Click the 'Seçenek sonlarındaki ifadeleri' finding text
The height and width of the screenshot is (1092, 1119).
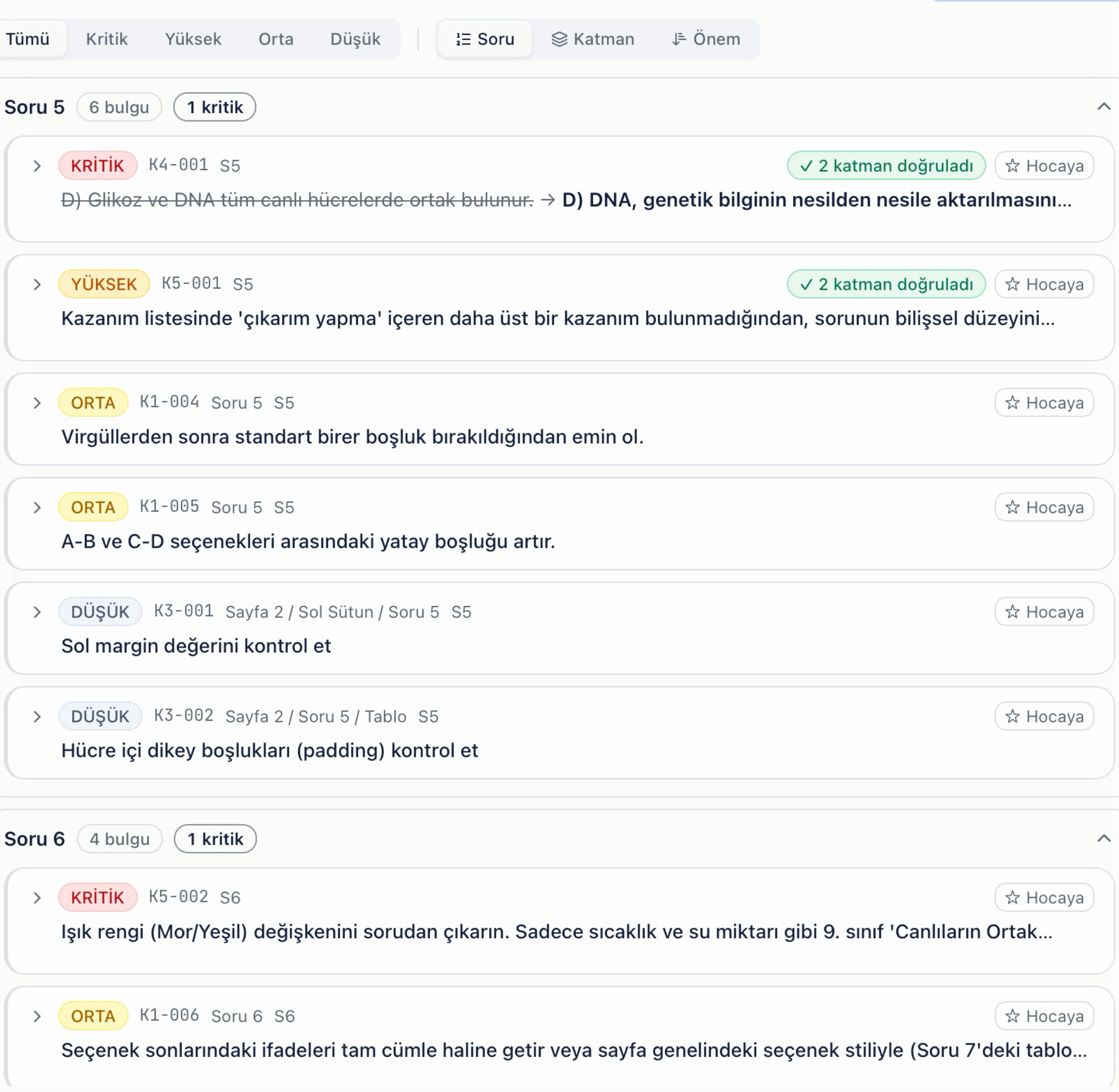(574, 1051)
